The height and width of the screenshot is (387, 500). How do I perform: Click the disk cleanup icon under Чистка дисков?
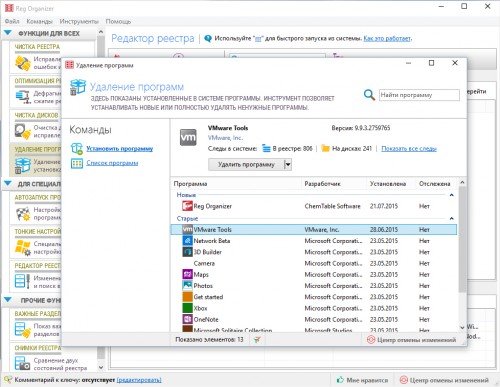point(23,131)
